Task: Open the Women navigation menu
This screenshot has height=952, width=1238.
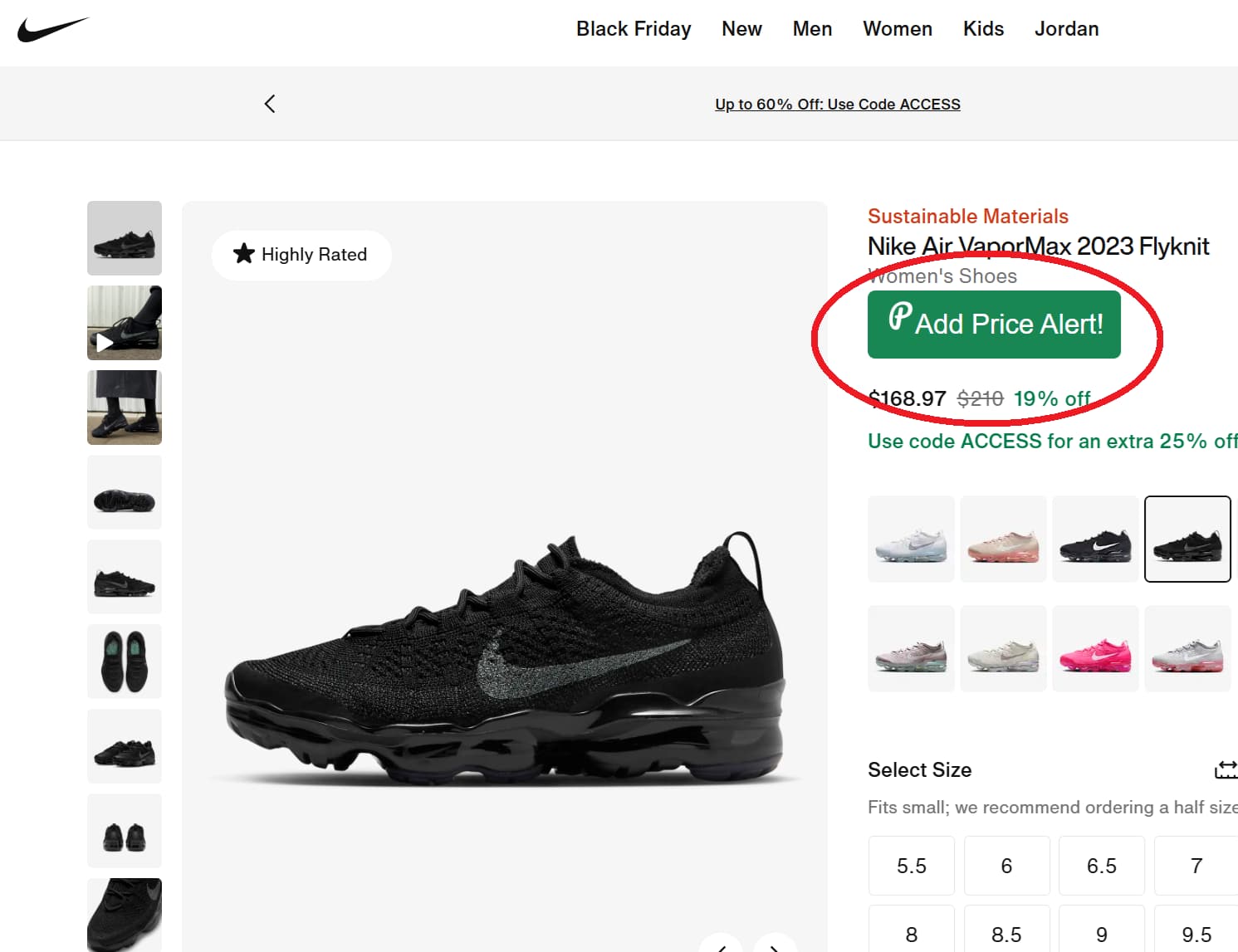Action: [x=897, y=28]
